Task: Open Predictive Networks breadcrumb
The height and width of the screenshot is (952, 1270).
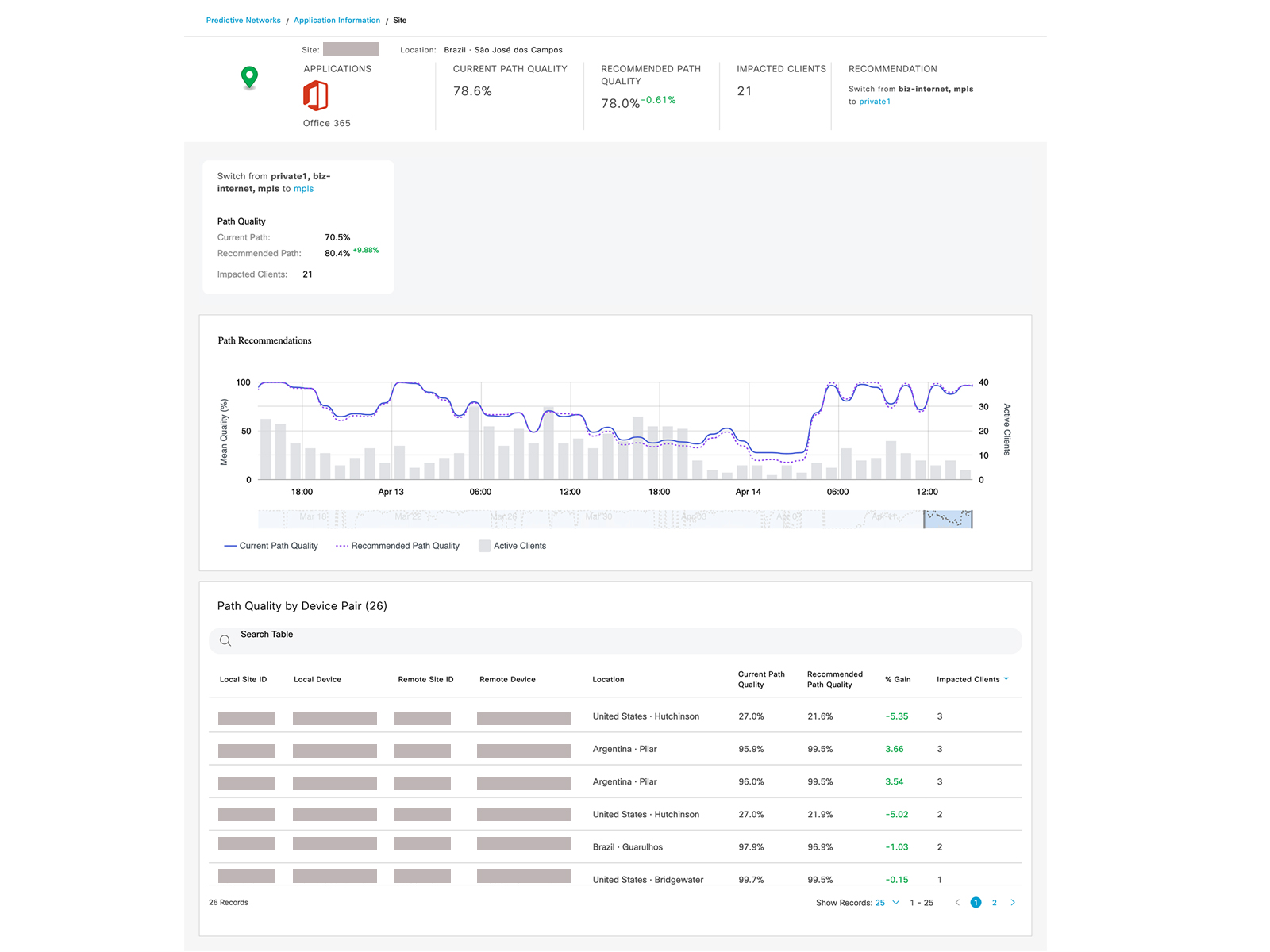Action: point(243,21)
